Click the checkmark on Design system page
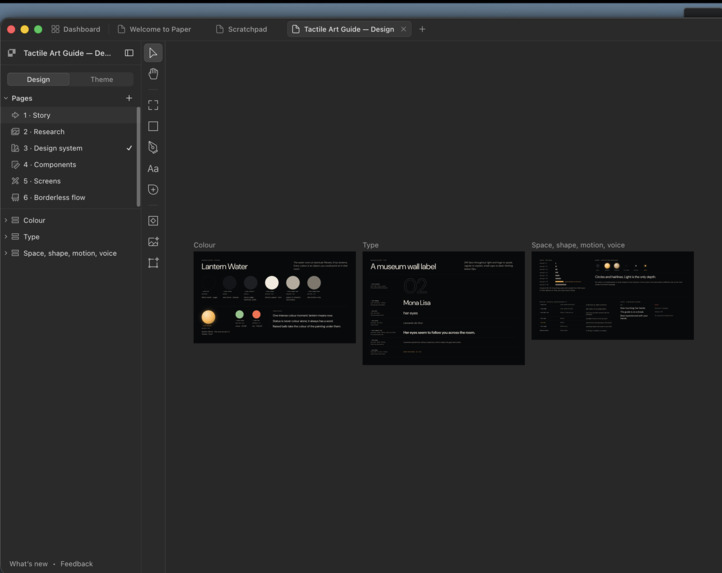The image size is (722, 573). 129,148
